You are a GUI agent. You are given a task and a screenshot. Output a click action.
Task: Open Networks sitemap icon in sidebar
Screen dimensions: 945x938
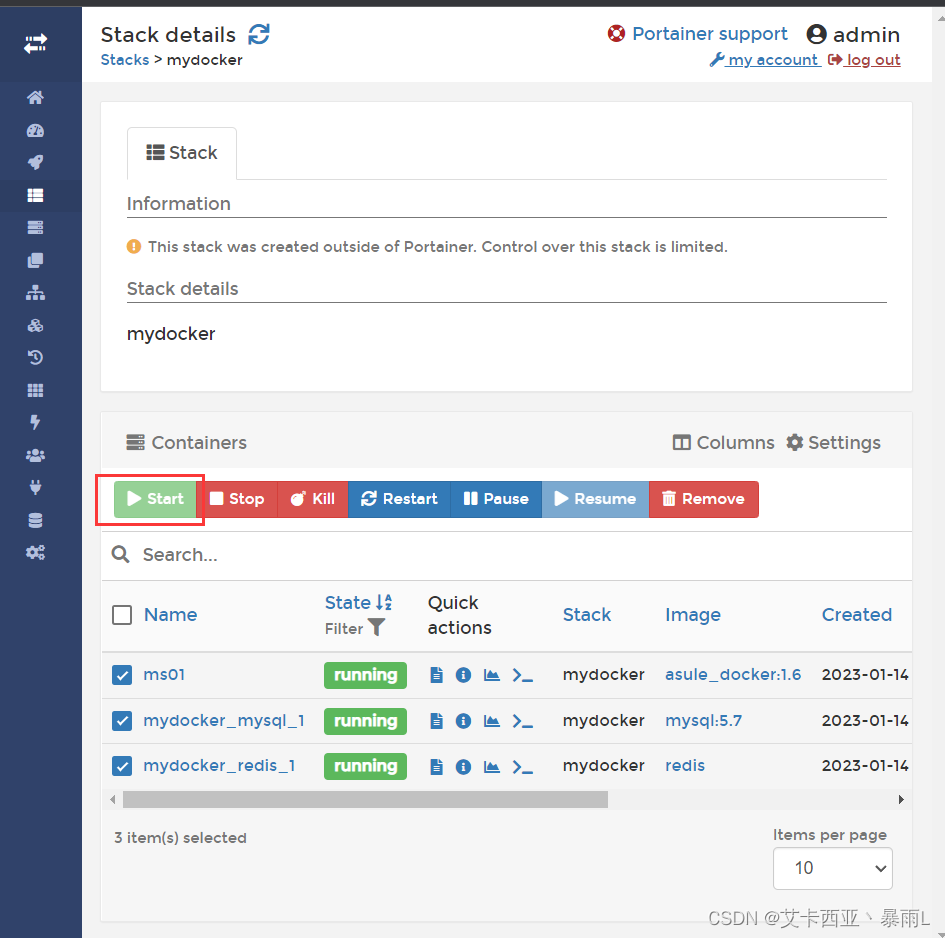click(36, 293)
